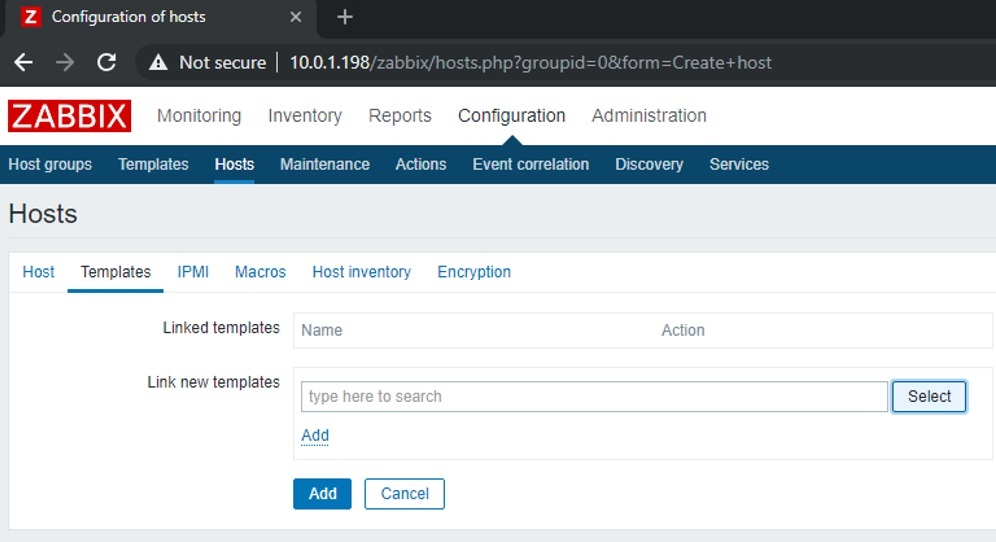Viewport: 996px width, 542px height.
Task: Click the blue Add button
Action: [x=322, y=494]
